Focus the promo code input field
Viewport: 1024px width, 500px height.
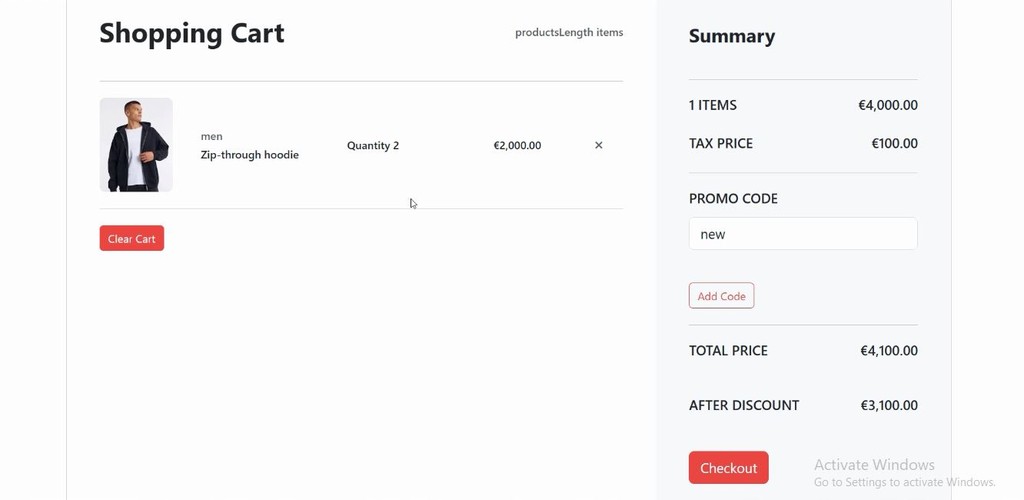click(802, 234)
